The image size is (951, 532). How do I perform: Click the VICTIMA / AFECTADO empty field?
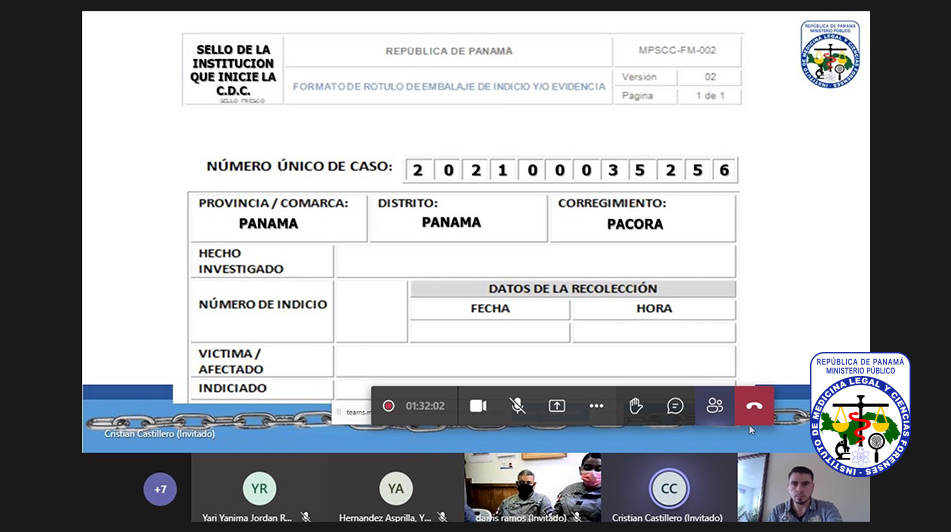[x=536, y=361]
